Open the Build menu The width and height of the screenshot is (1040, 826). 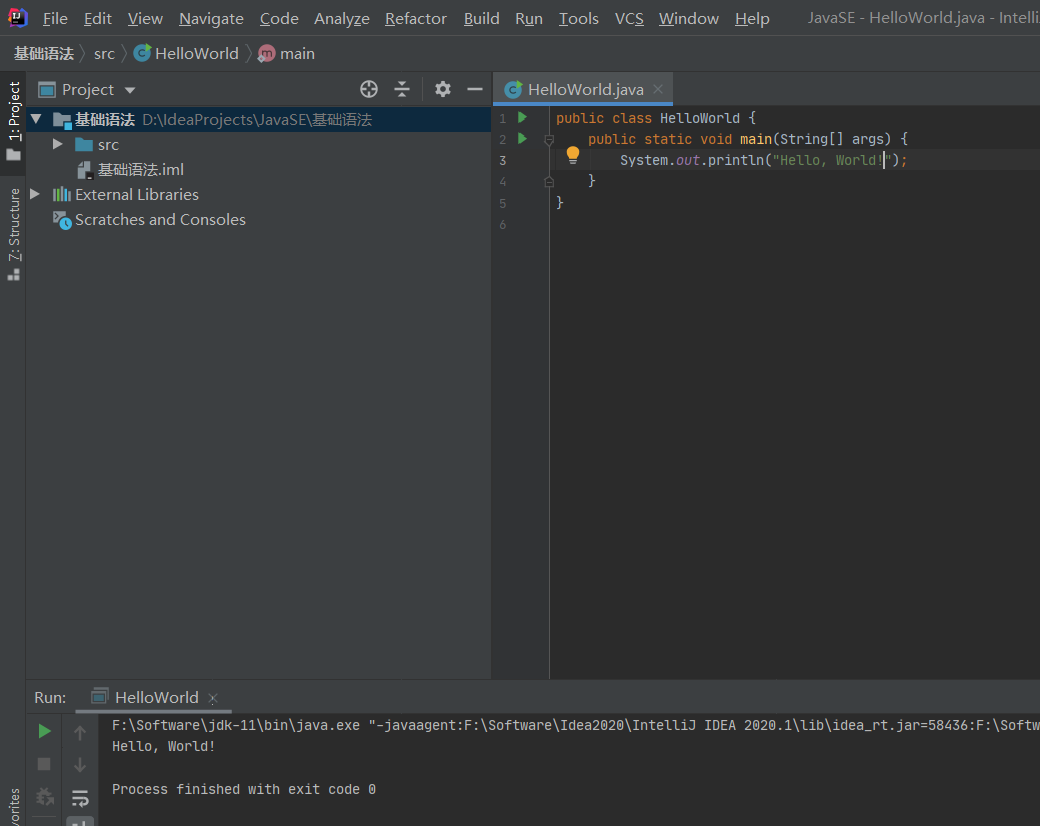click(482, 19)
